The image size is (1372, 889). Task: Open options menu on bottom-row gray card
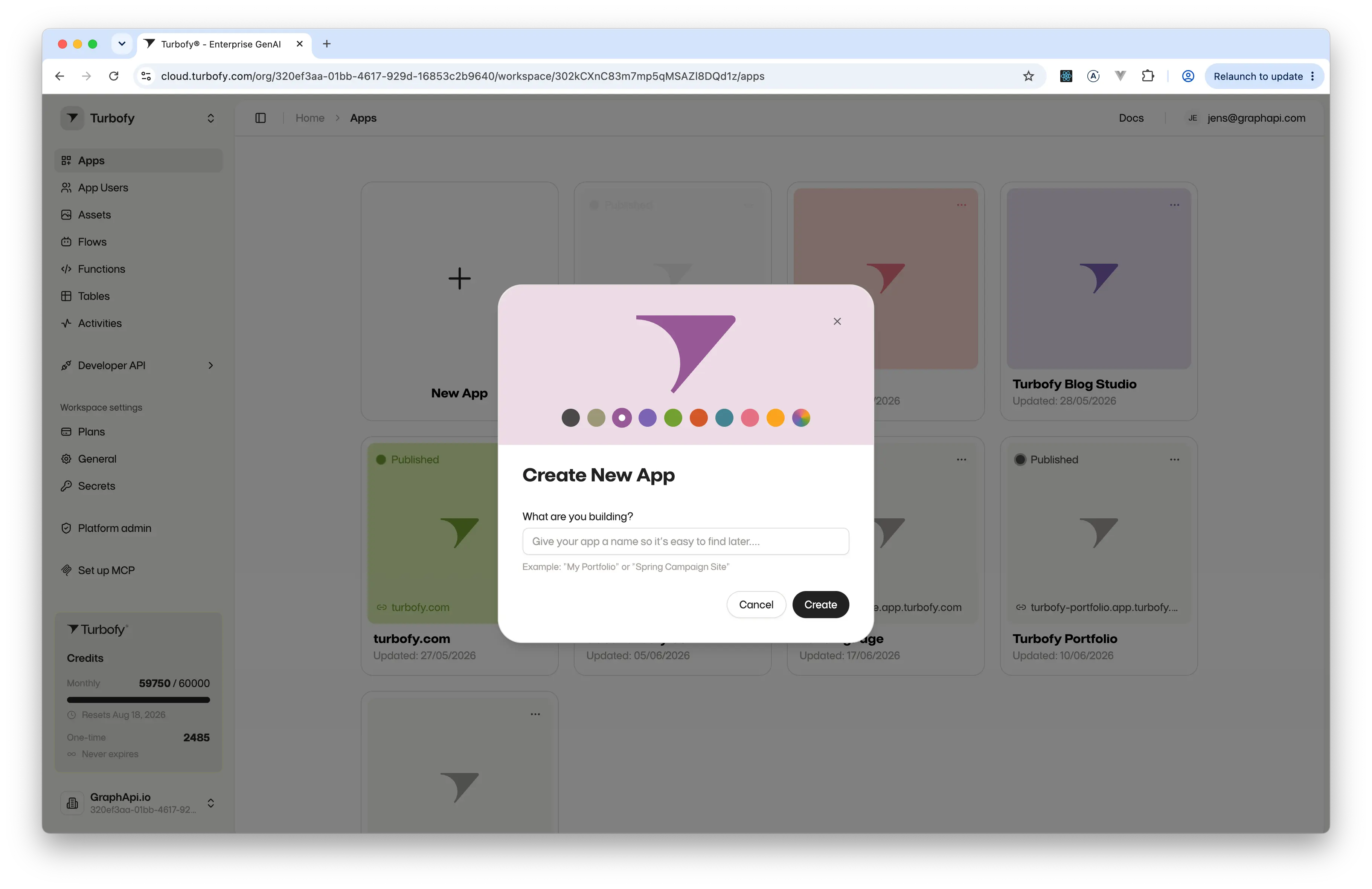pyautogui.click(x=535, y=714)
